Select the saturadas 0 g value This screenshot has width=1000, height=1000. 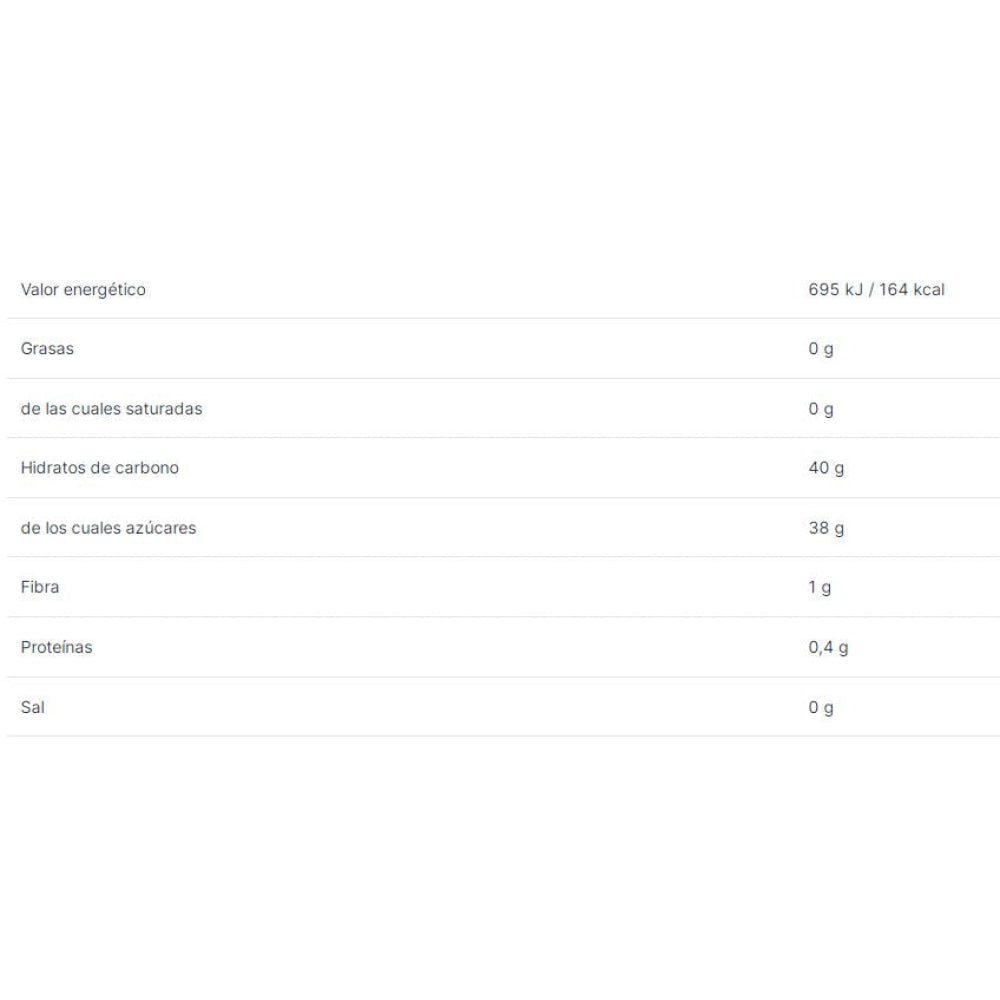[820, 409]
